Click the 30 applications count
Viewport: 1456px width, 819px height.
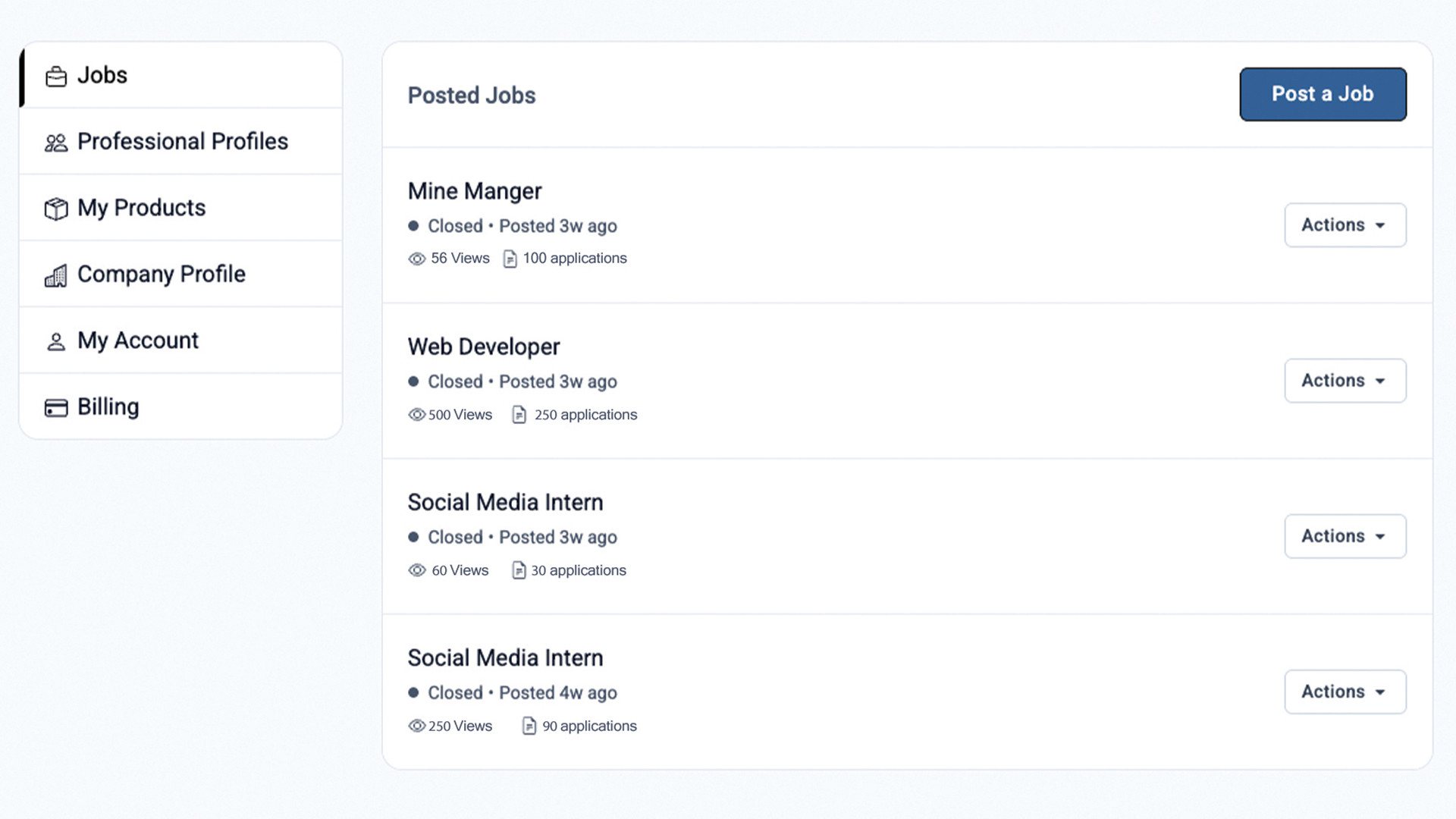(x=578, y=570)
